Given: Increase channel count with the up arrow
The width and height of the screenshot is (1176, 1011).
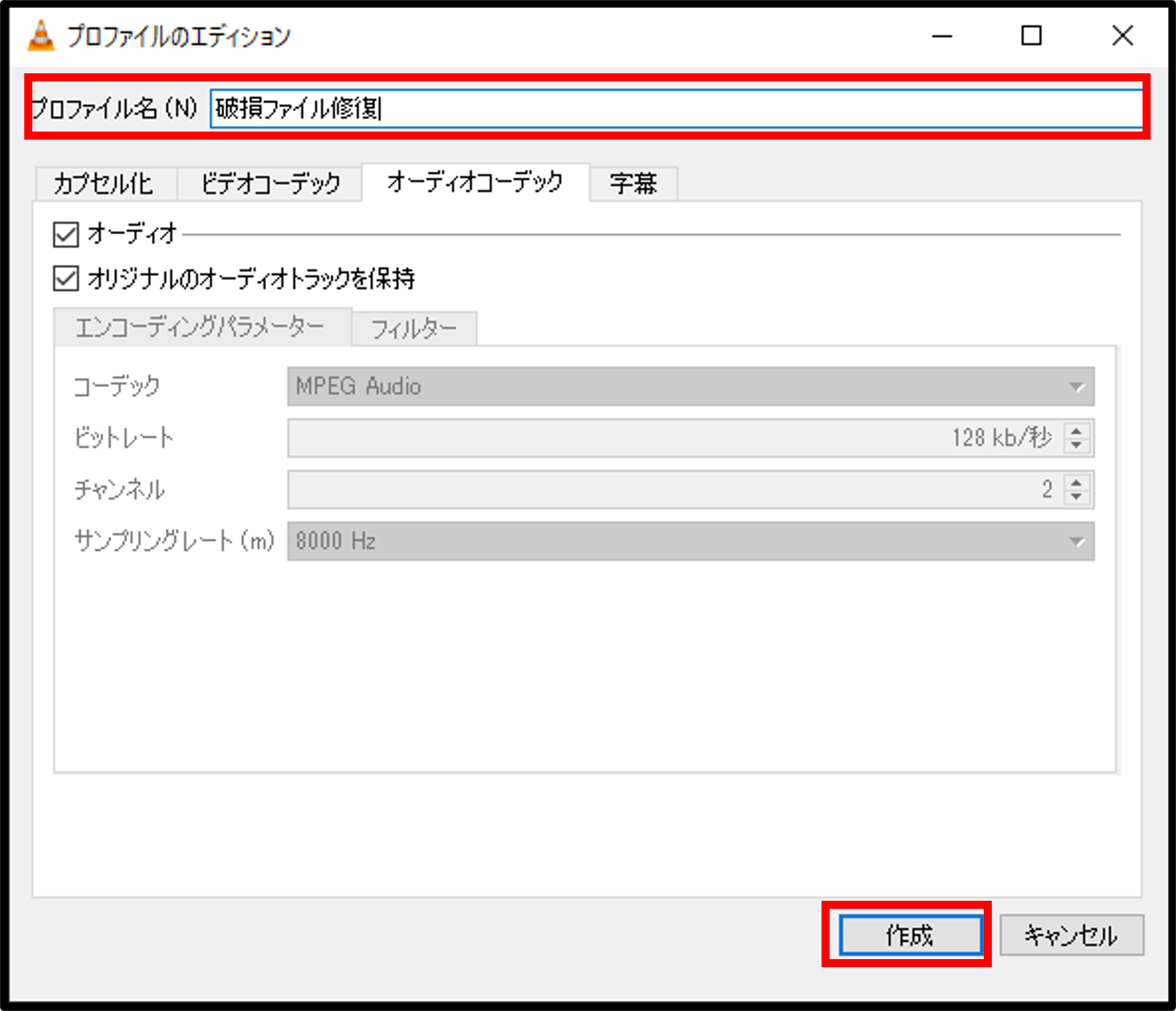Looking at the screenshot, I should [1076, 482].
